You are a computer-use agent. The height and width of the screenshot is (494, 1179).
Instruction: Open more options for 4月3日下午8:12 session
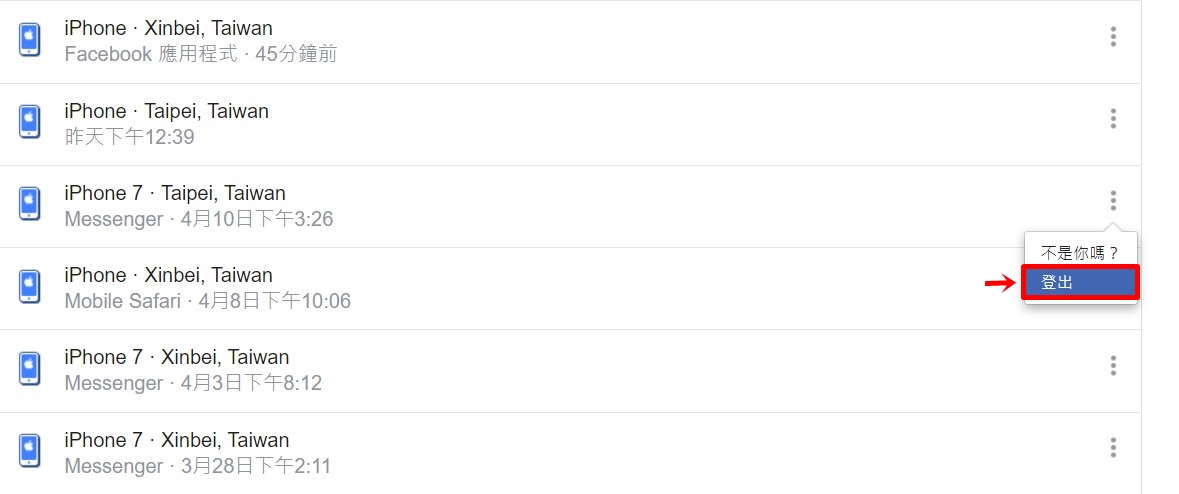[x=1113, y=366]
